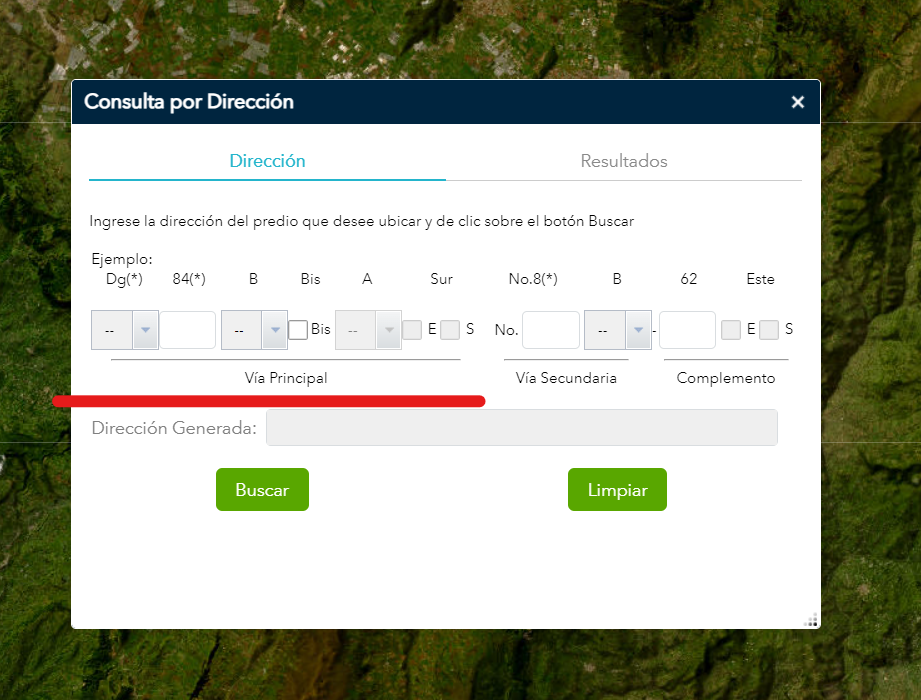
Task: Expand the letter dropdown left of Bis checkbox
Action: point(254,330)
